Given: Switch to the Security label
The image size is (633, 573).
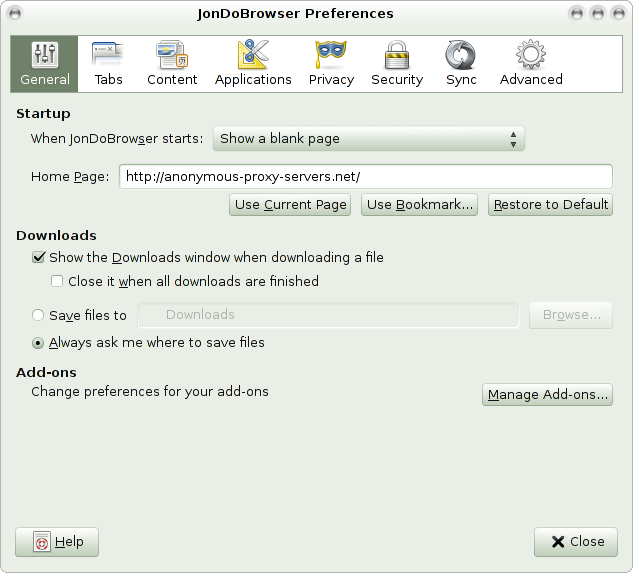Looking at the screenshot, I should tap(397, 80).
